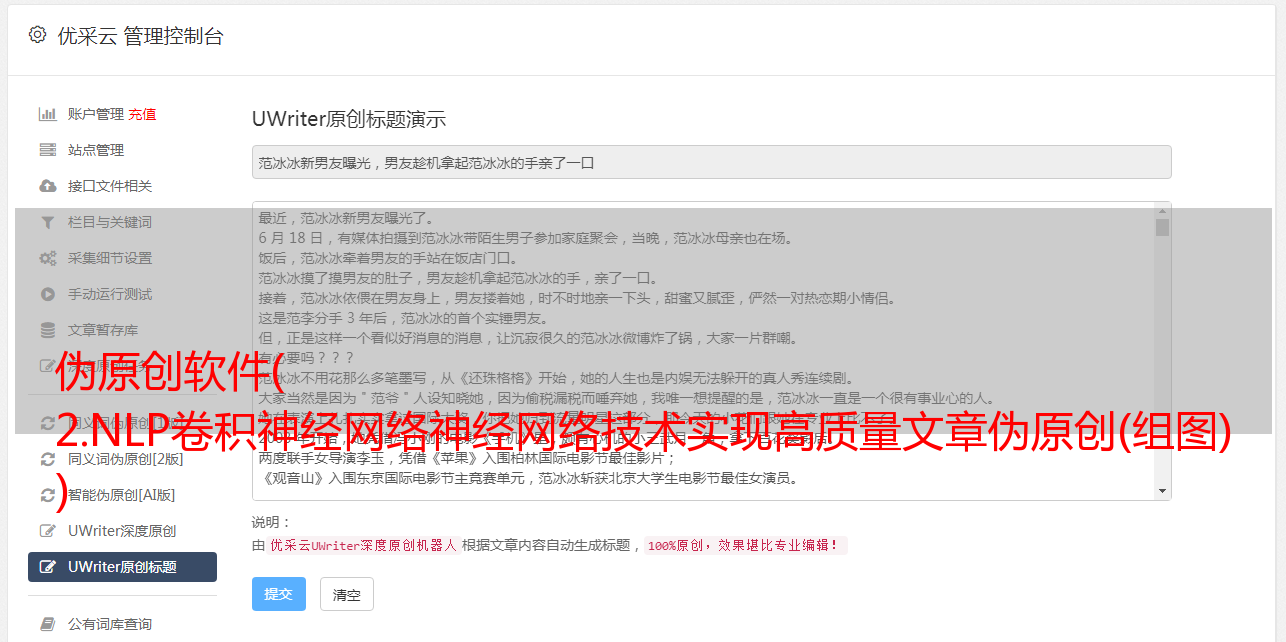
Task: Click the 手动运行测试 play icon
Action: point(47,294)
